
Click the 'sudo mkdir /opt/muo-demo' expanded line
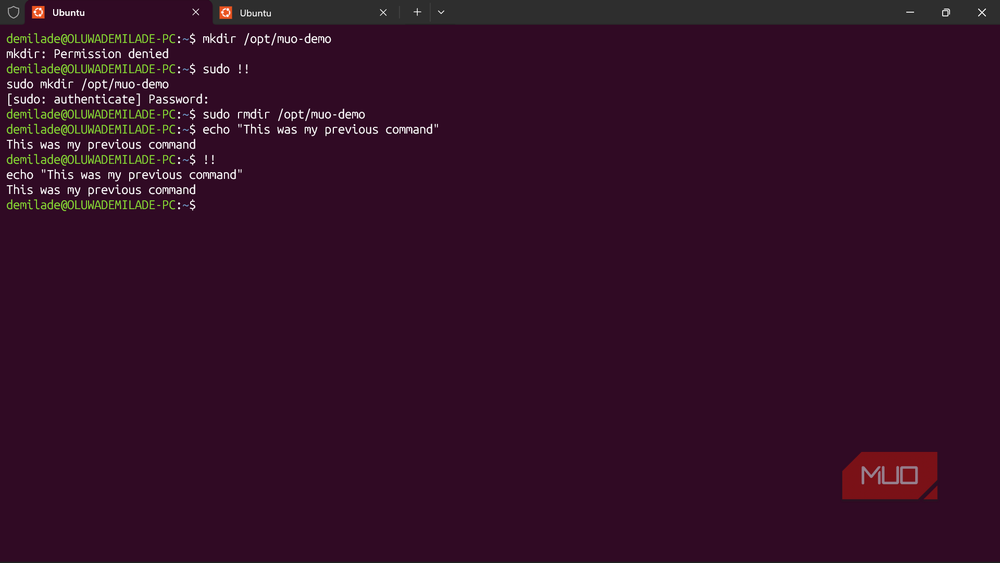[x=87, y=84]
